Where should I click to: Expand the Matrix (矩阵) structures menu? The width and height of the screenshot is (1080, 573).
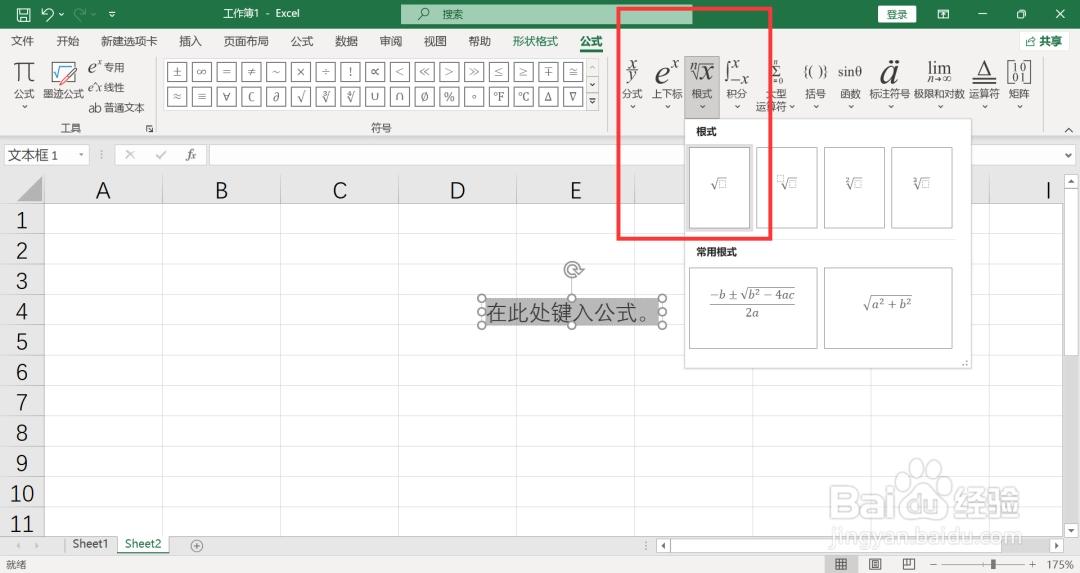coord(1019,85)
